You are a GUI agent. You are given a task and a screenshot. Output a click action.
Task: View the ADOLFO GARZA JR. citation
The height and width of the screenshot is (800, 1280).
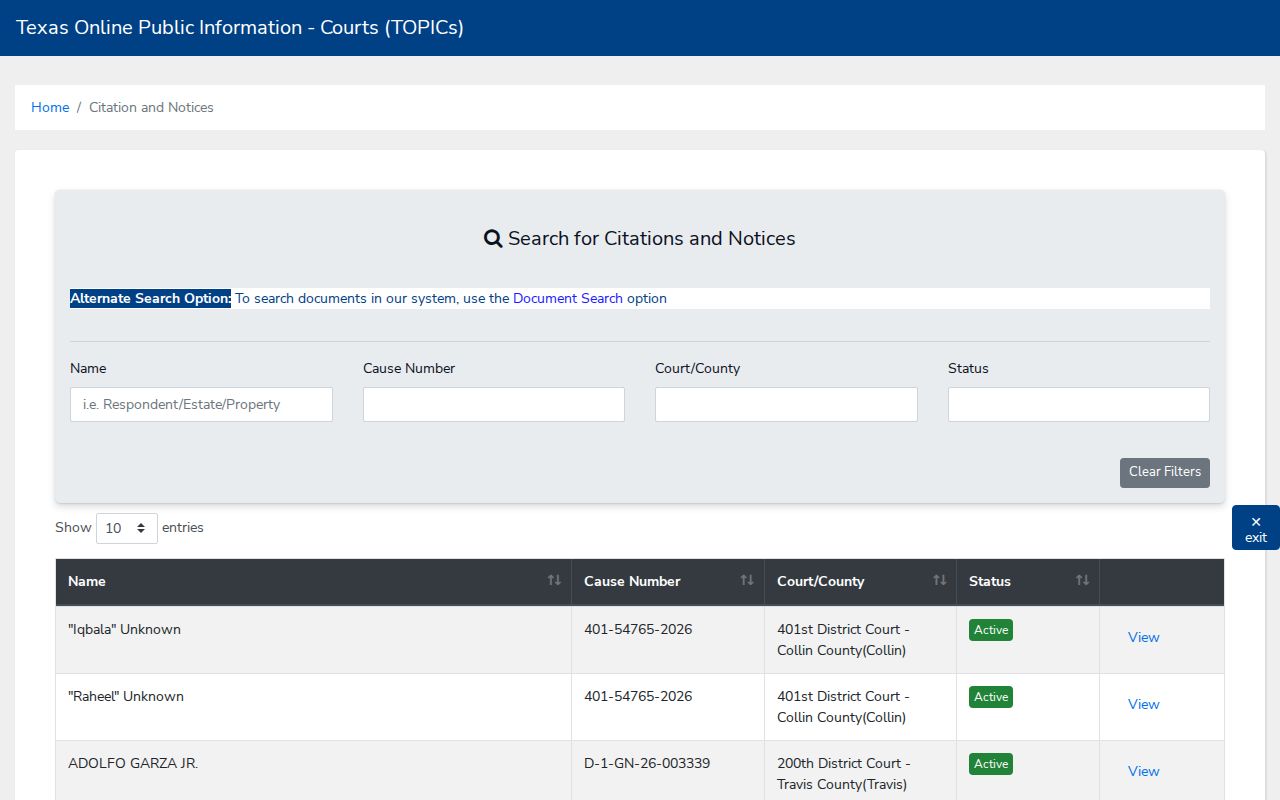(1144, 771)
